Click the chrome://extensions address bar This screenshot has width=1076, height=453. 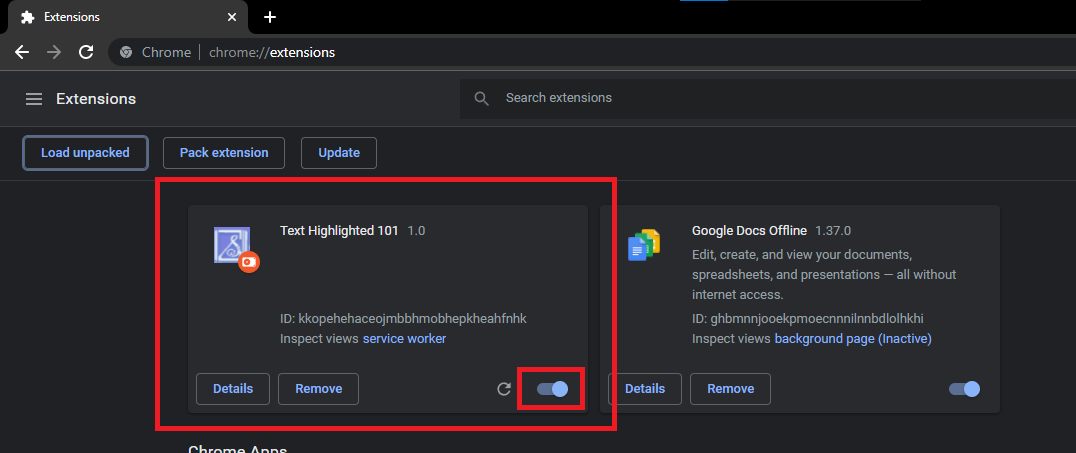pyautogui.click(x=590, y=52)
